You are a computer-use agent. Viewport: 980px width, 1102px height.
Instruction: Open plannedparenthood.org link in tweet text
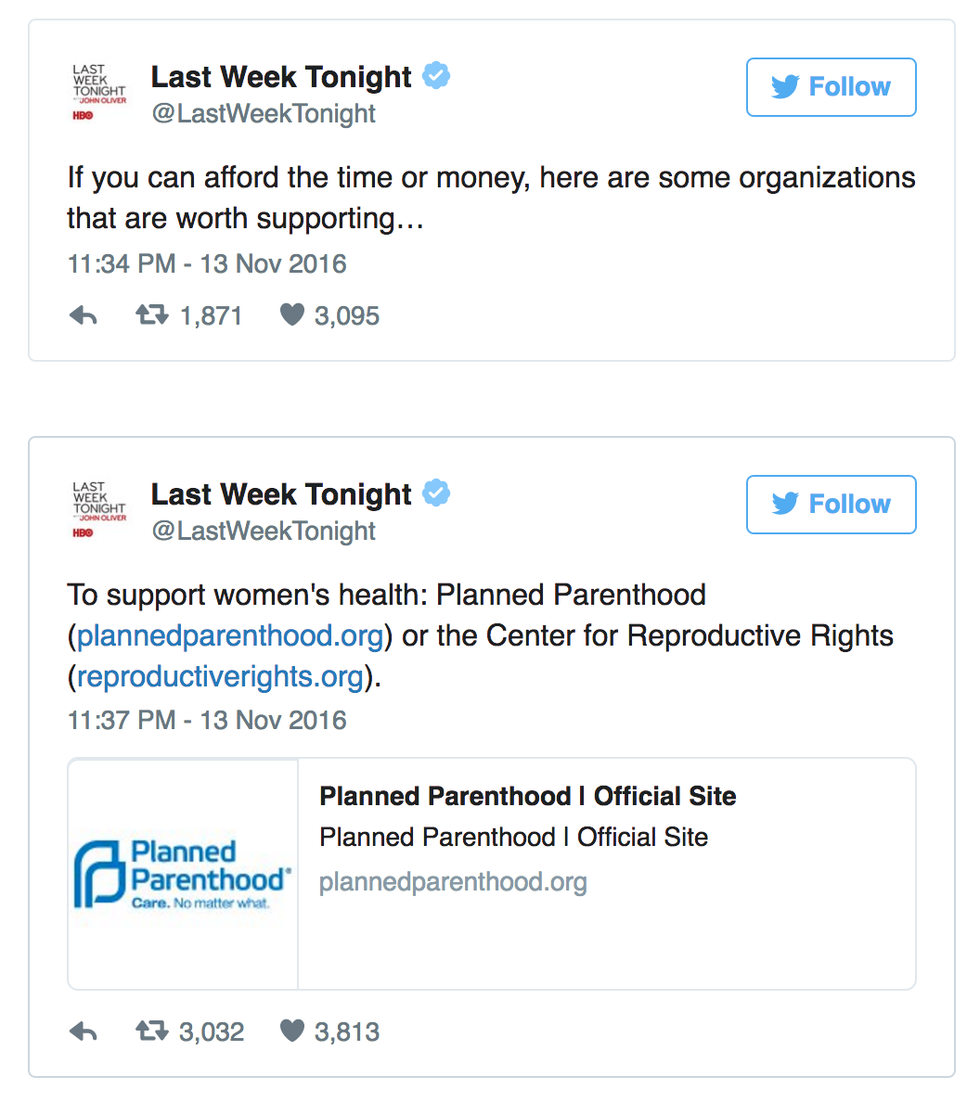coord(230,636)
